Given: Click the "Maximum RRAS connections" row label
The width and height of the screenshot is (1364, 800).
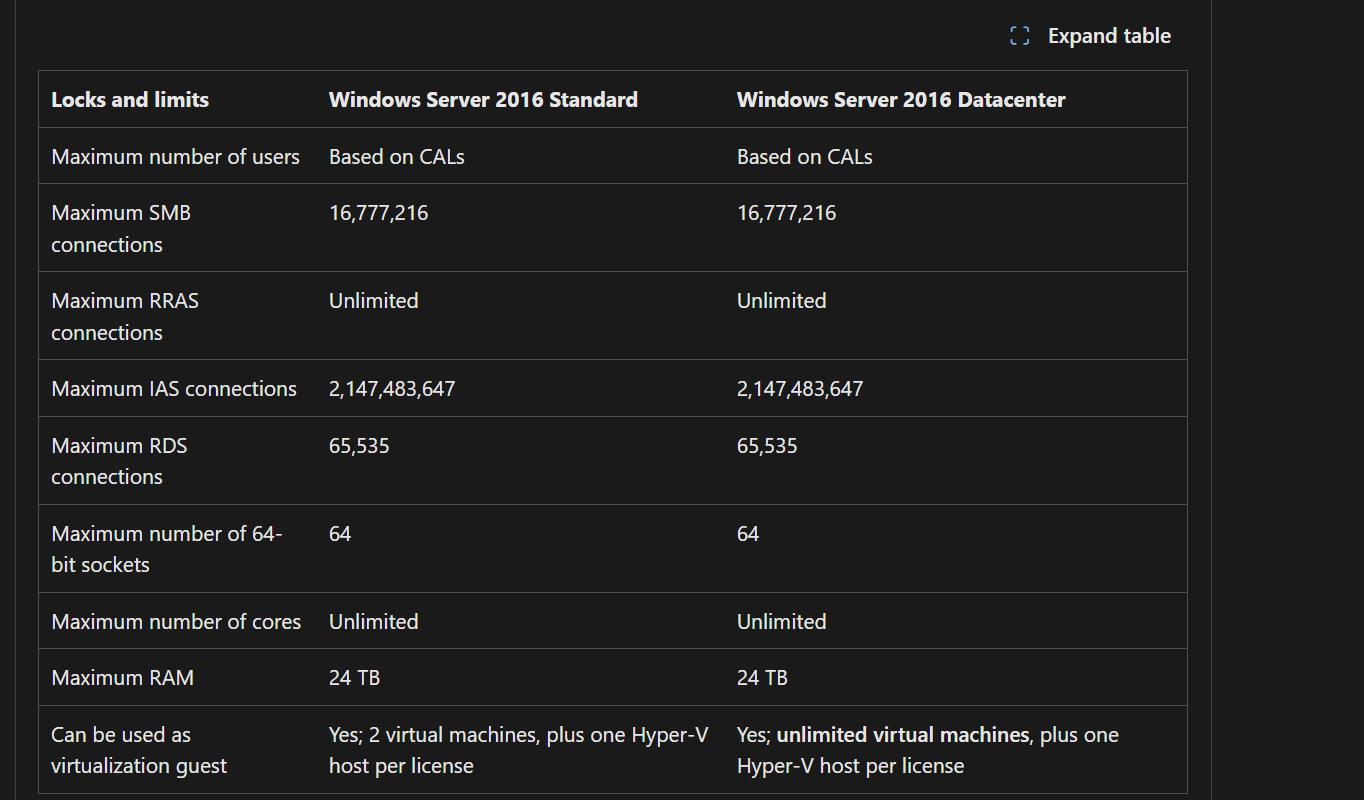Looking at the screenshot, I should (125, 316).
